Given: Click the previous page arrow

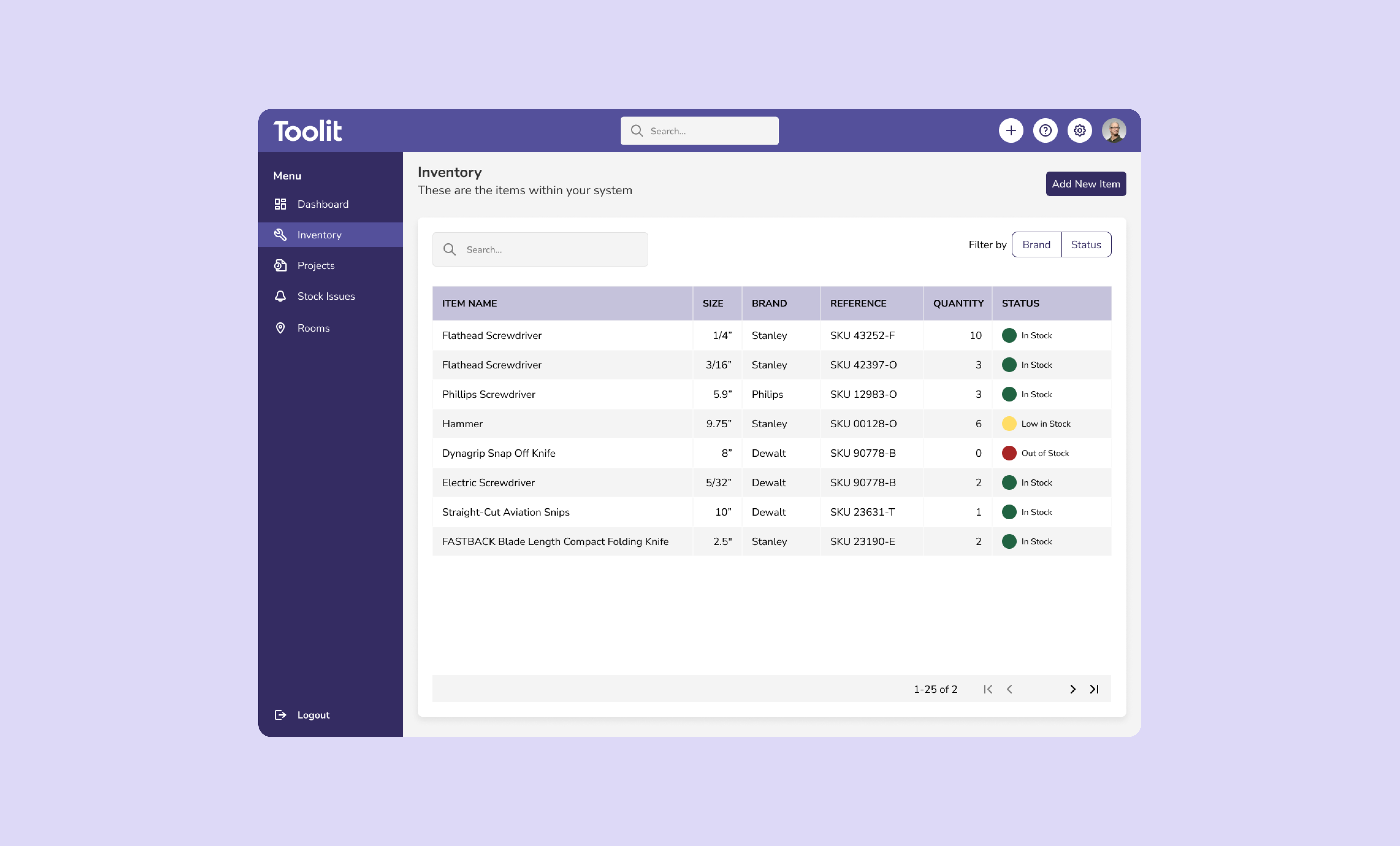Looking at the screenshot, I should point(1010,689).
